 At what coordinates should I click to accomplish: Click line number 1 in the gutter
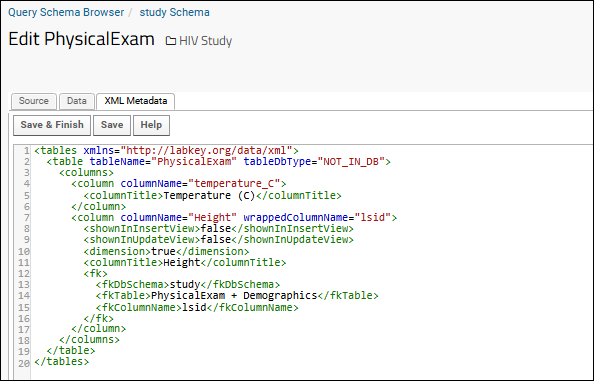26,151
